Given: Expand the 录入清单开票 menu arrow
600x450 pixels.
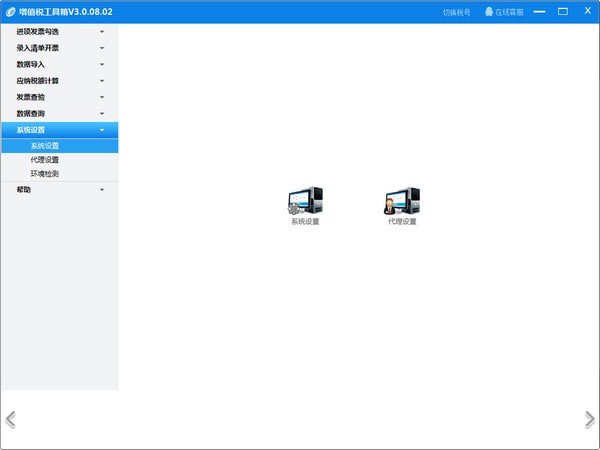Looking at the screenshot, I should coord(102,48).
